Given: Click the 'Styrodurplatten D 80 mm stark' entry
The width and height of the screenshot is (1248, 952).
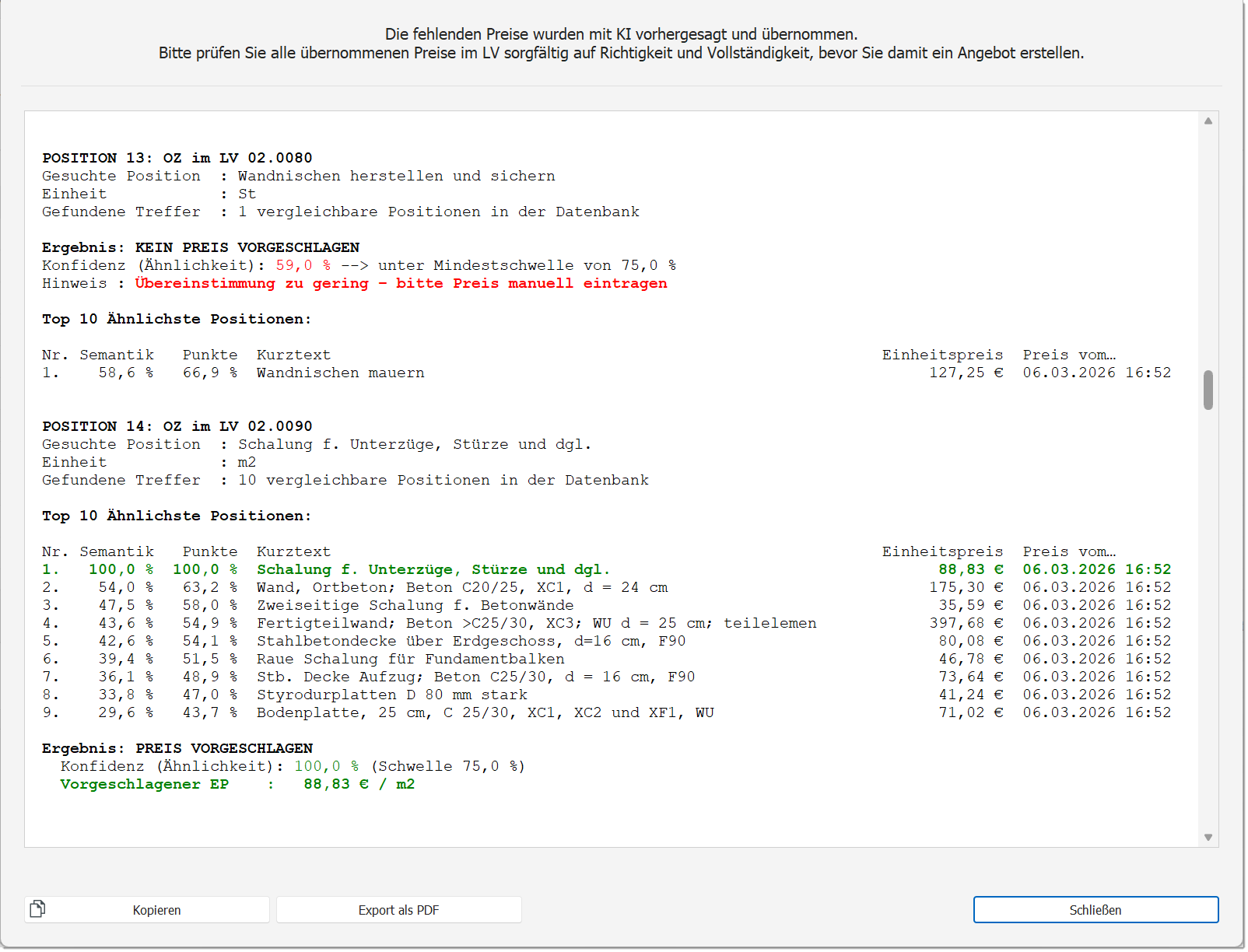Looking at the screenshot, I should [x=391, y=695].
